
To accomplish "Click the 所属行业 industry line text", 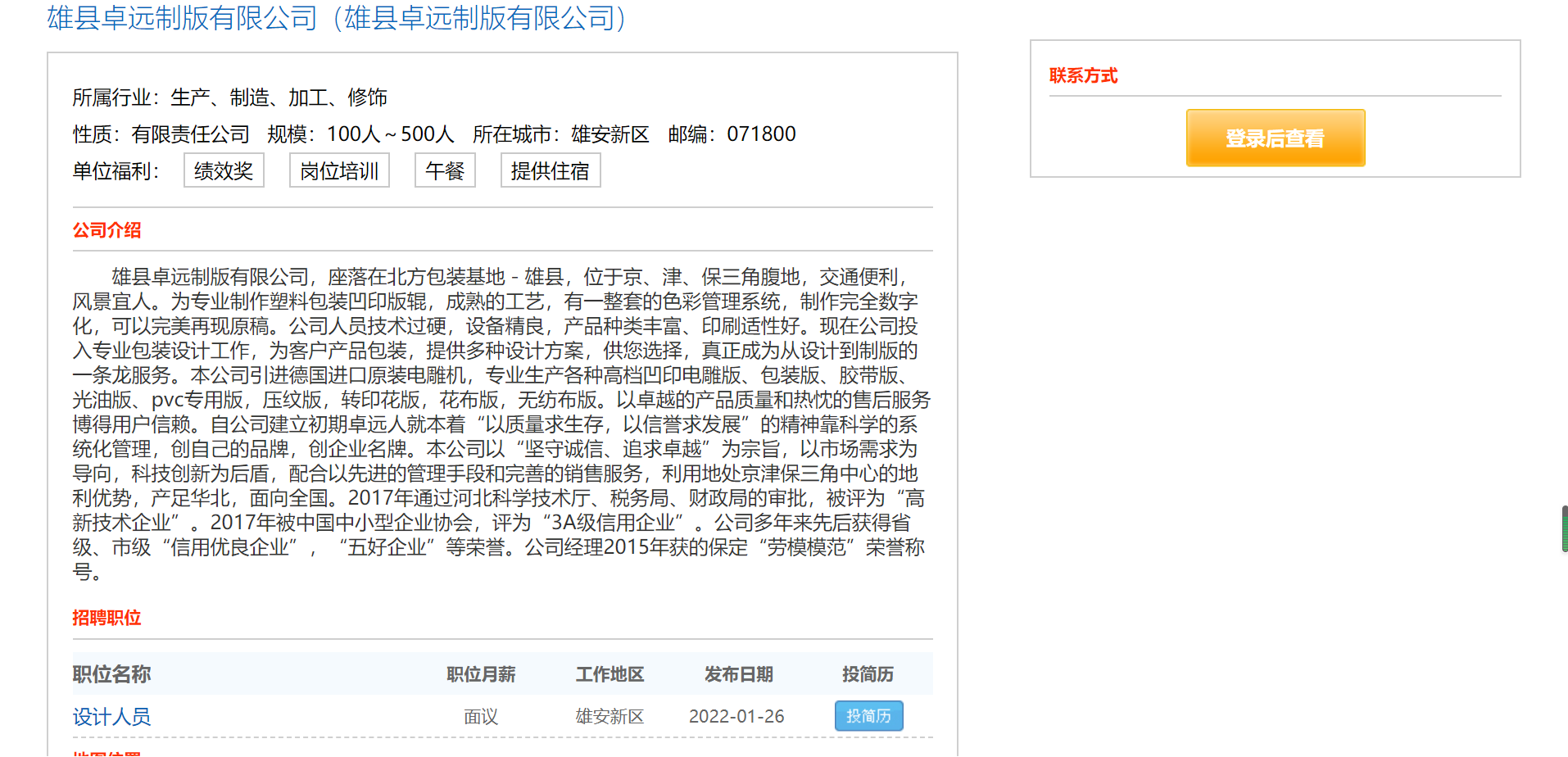I will click(230, 97).
